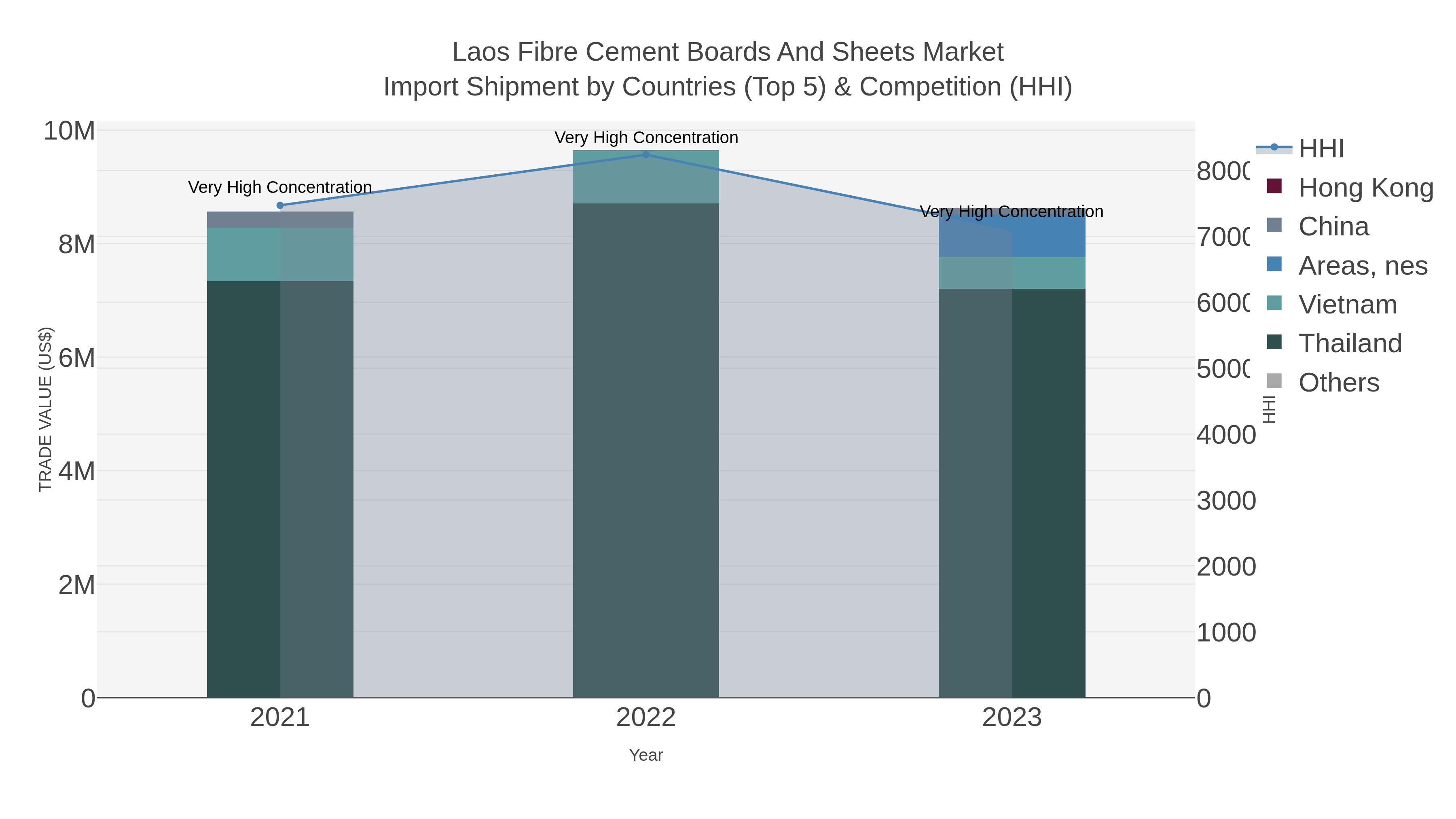Image resolution: width=1456 pixels, height=819 pixels.
Task: Click the subtitle 'Import Shipment by Countries (Top 5)'
Action: click(x=604, y=87)
